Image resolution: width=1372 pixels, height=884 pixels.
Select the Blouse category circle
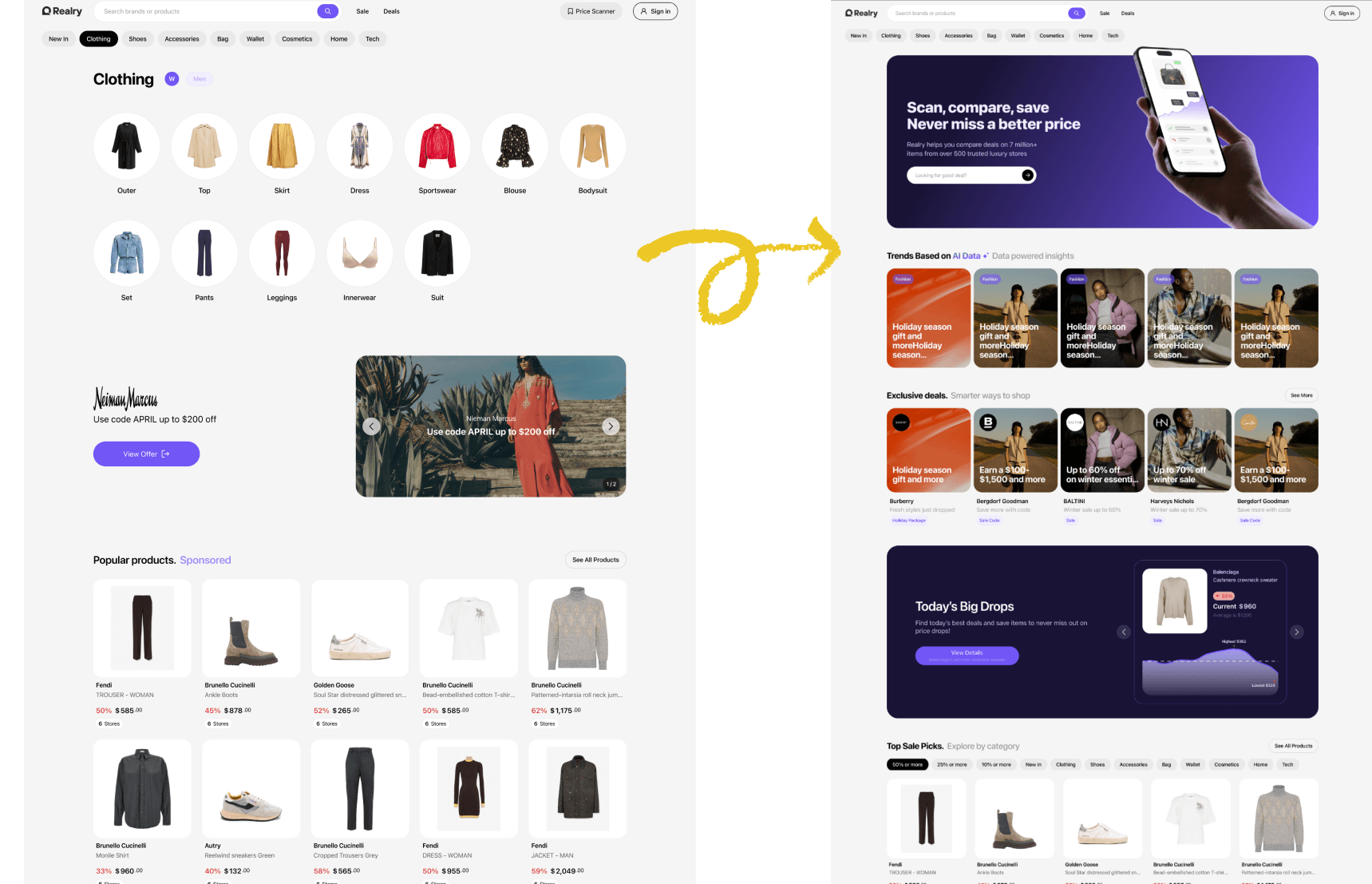[515, 145]
